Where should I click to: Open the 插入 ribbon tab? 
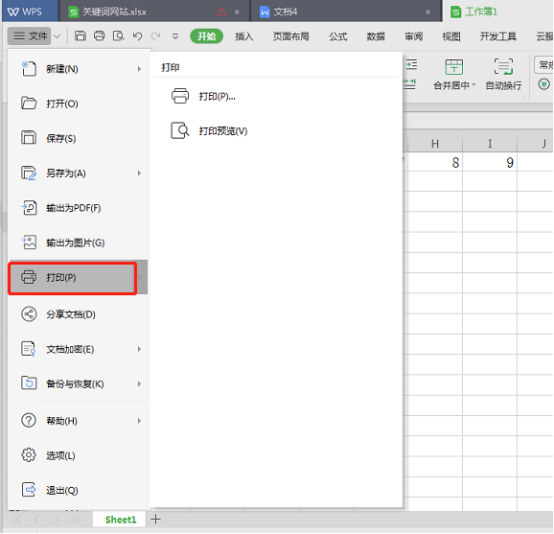(244, 36)
